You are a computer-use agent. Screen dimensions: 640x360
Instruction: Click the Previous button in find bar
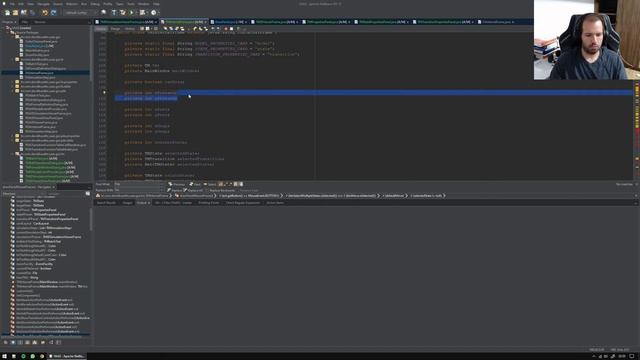177,184
